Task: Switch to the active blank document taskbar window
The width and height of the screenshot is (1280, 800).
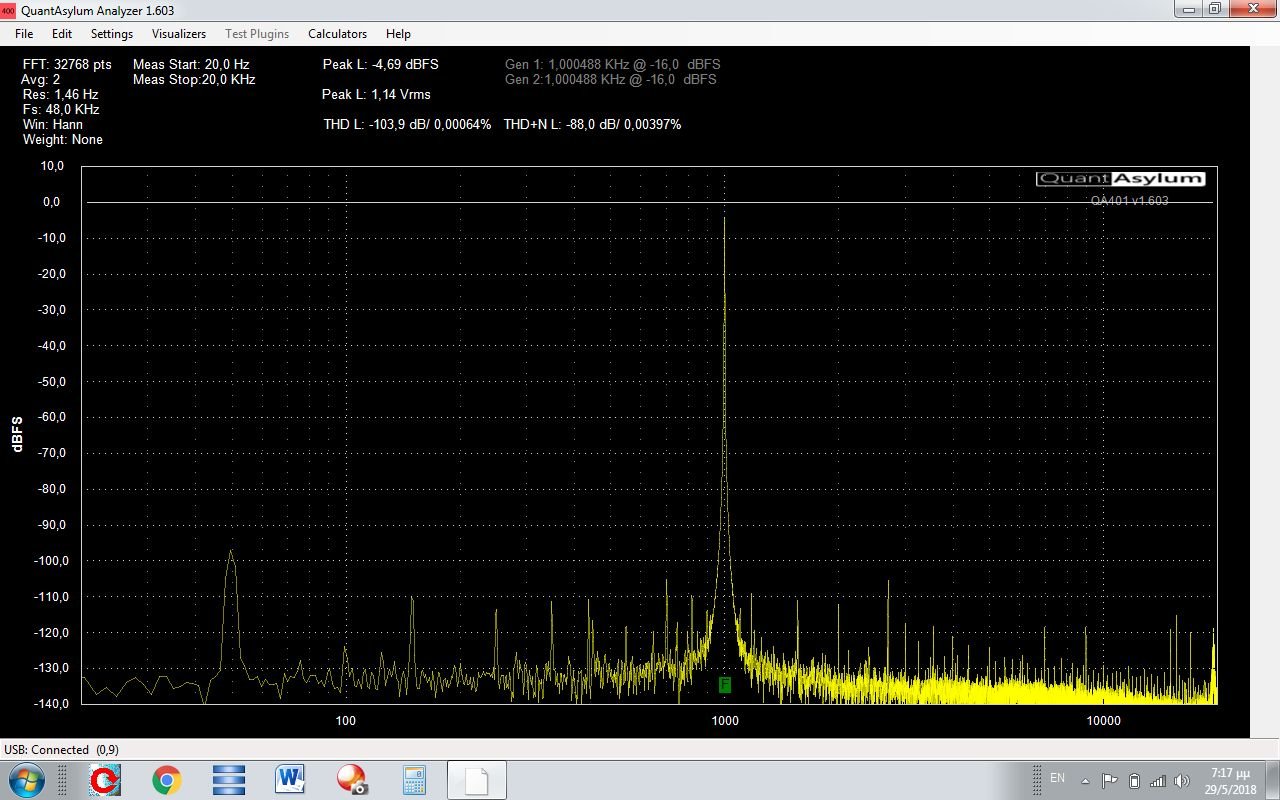Action: click(x=476, y=780)
